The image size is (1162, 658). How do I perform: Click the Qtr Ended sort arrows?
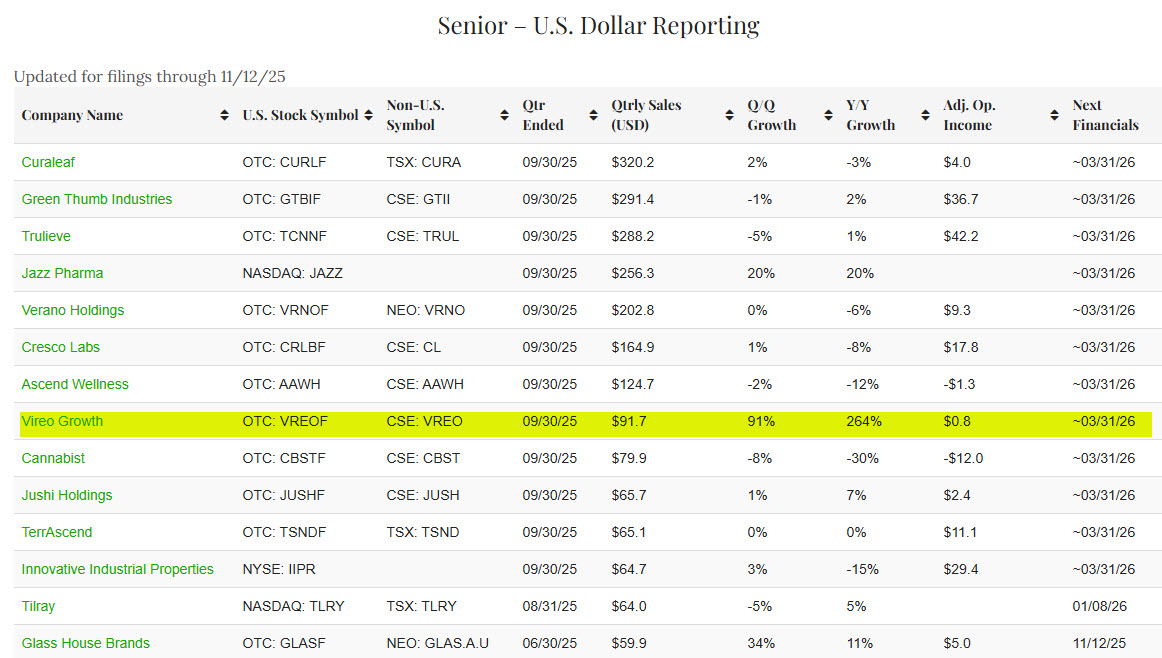pyautogui.click(x=593, y=116)
